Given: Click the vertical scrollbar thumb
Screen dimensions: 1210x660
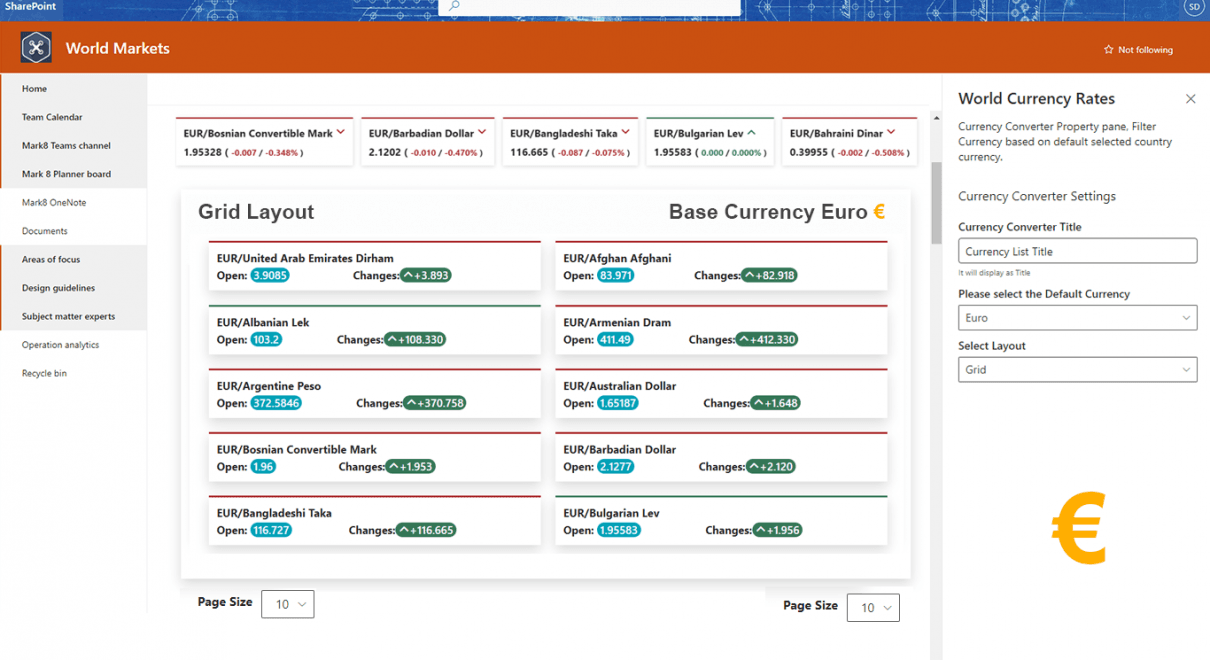Looking at the screenshot, I should [936, 202].
